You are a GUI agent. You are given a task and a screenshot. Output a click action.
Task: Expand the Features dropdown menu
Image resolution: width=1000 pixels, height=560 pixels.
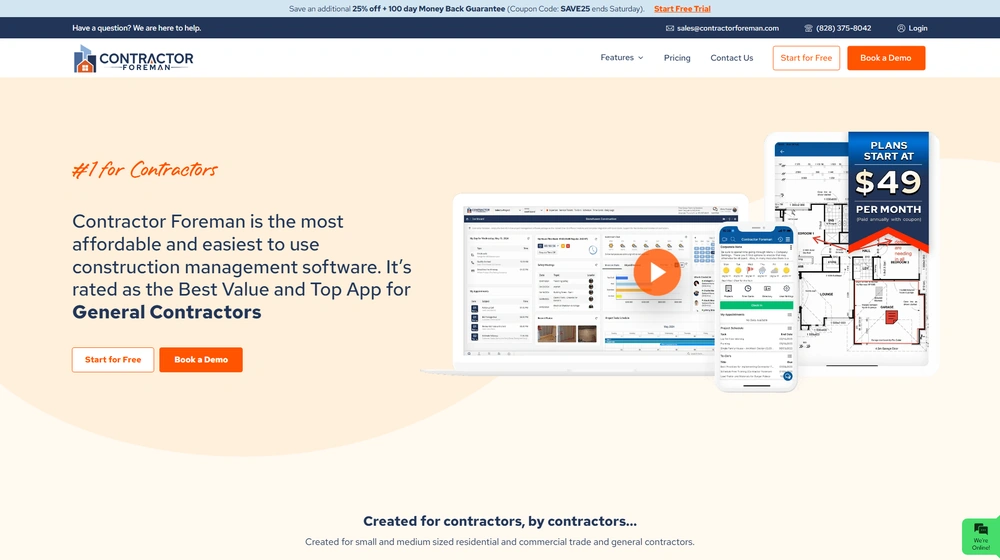point(621,57)
